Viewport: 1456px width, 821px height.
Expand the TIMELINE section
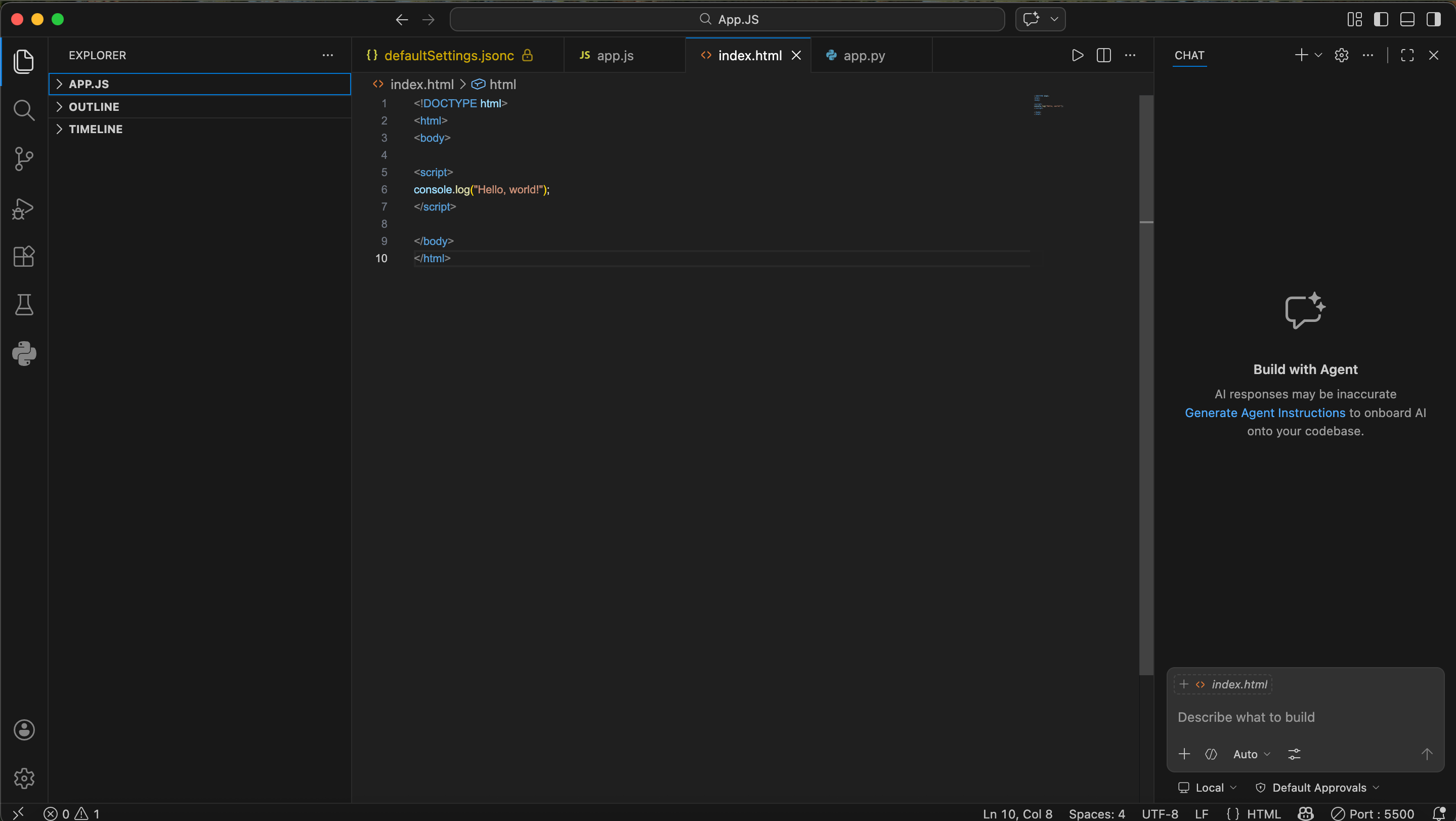[x=96, y=130]
